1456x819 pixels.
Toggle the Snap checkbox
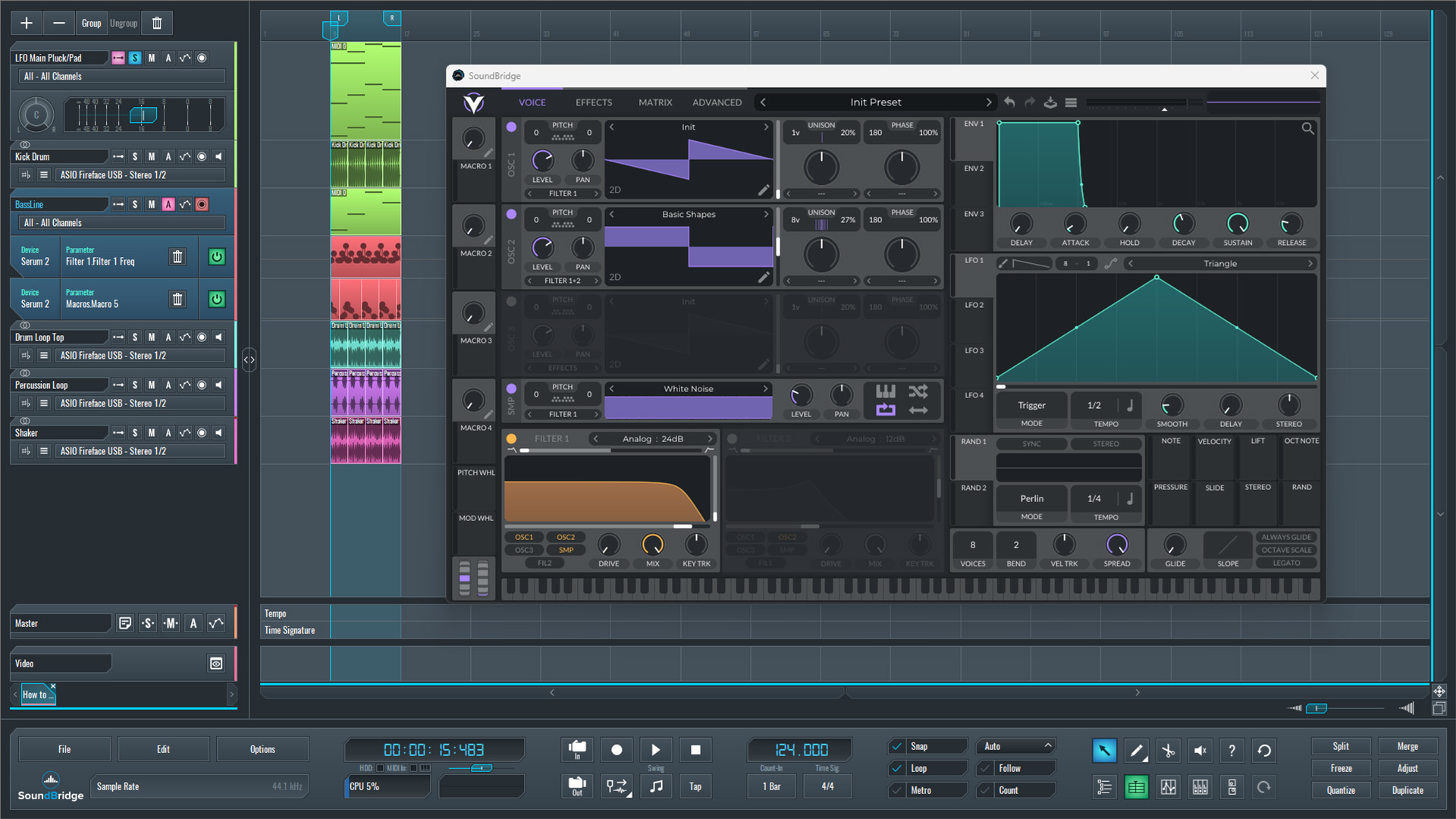point(897,746)
